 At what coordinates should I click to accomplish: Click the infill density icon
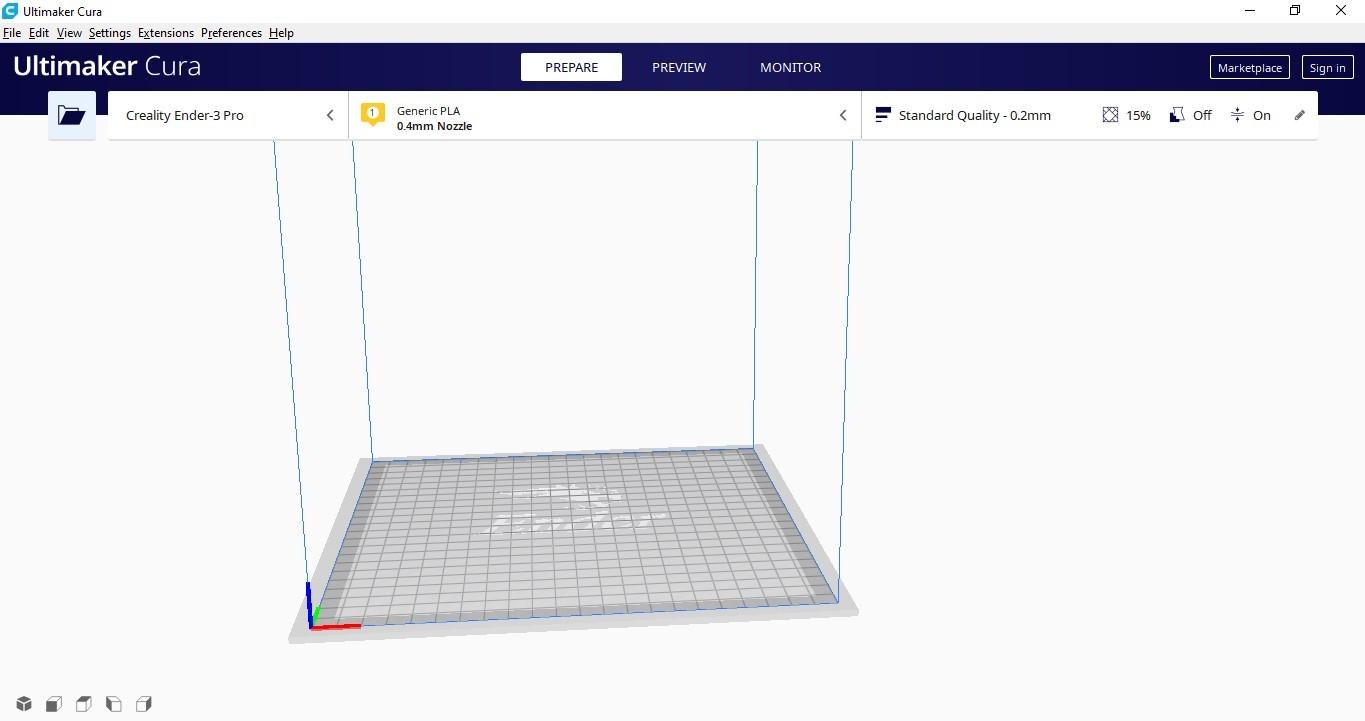(1110, 115)
